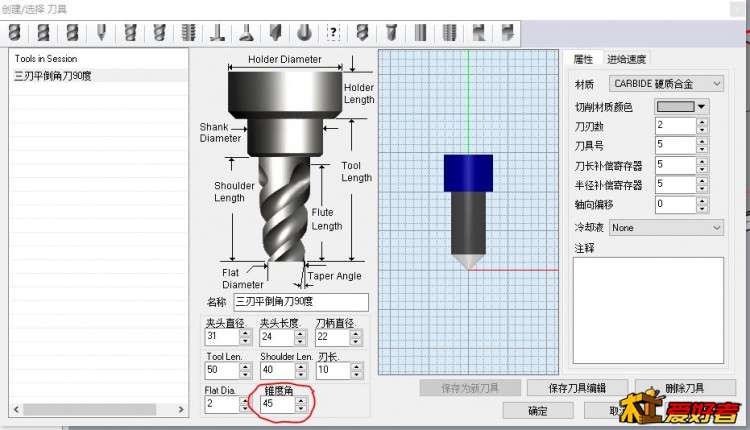Increase 刀长补偿寄存器 with its up spinner arrow
Screen dimensions: 750x430
point(702,162)
